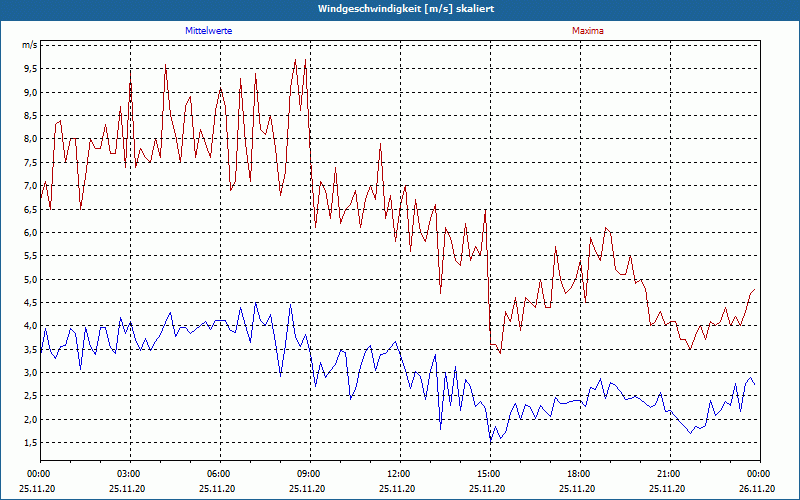Click the y-axis value '7,0'

coord(32,186)
